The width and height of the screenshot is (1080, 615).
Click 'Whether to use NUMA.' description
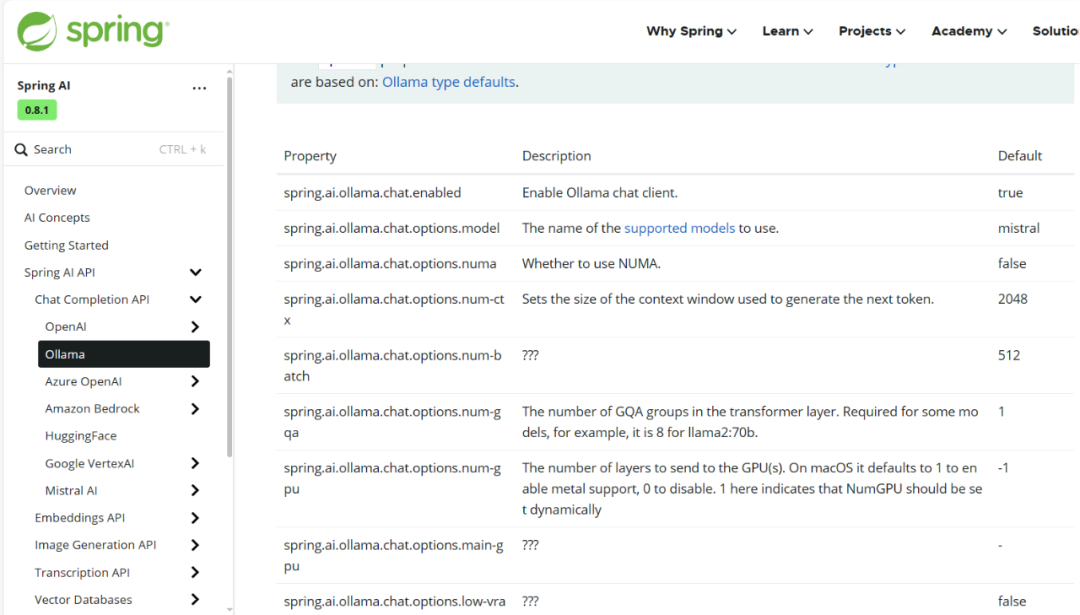(591, 264)
